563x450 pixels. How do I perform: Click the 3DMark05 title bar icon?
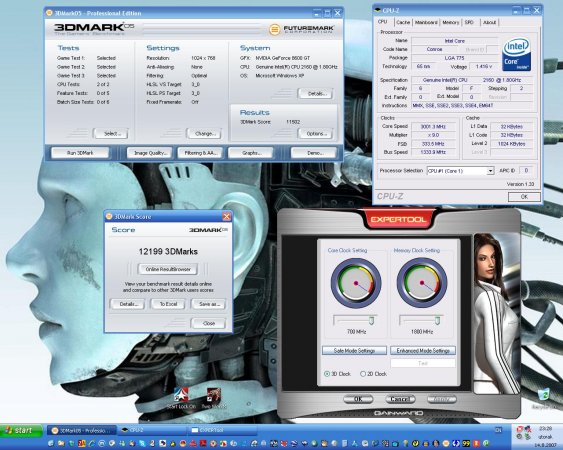click(49, 13)
